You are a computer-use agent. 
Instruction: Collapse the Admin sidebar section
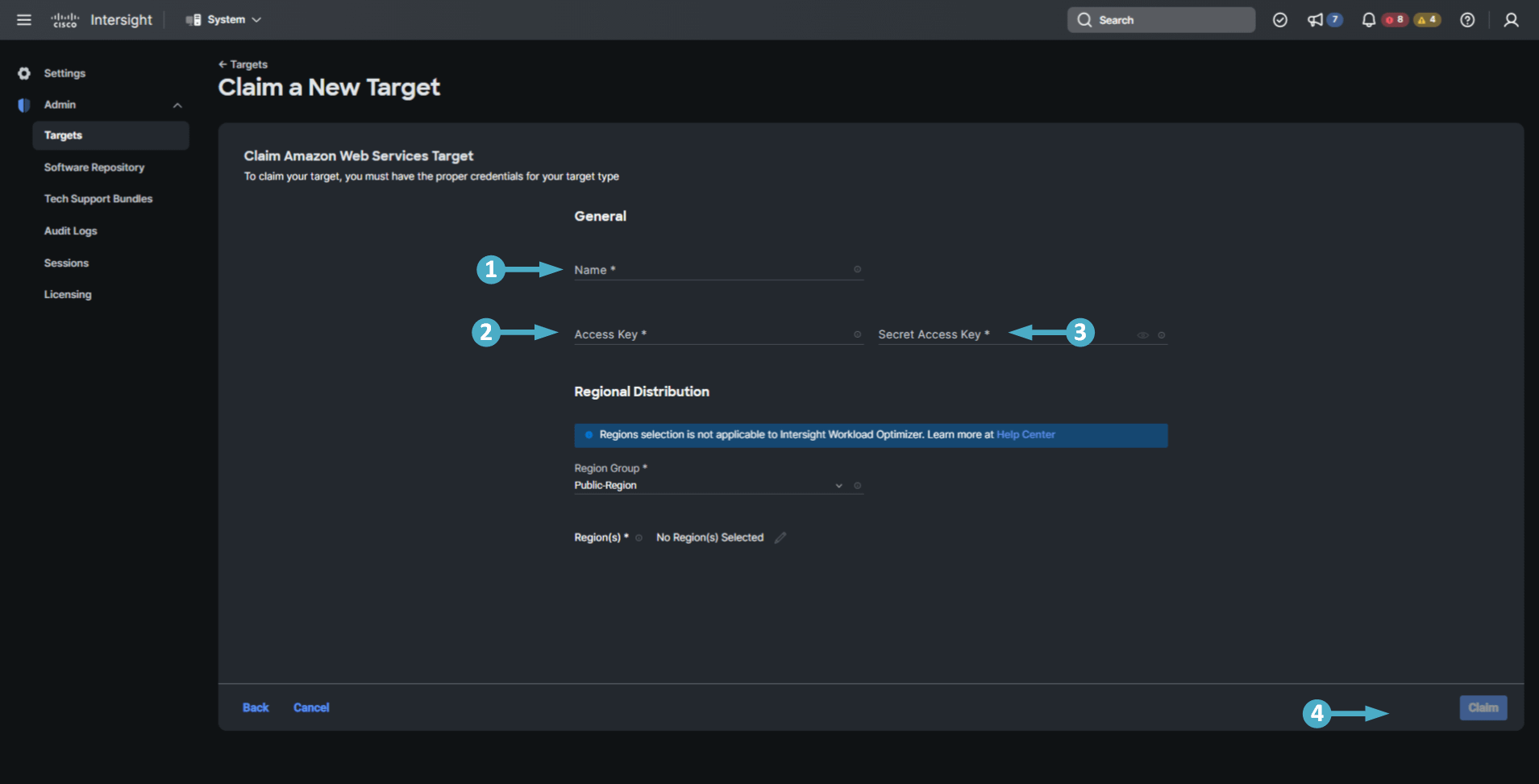[x=177, y=106]
